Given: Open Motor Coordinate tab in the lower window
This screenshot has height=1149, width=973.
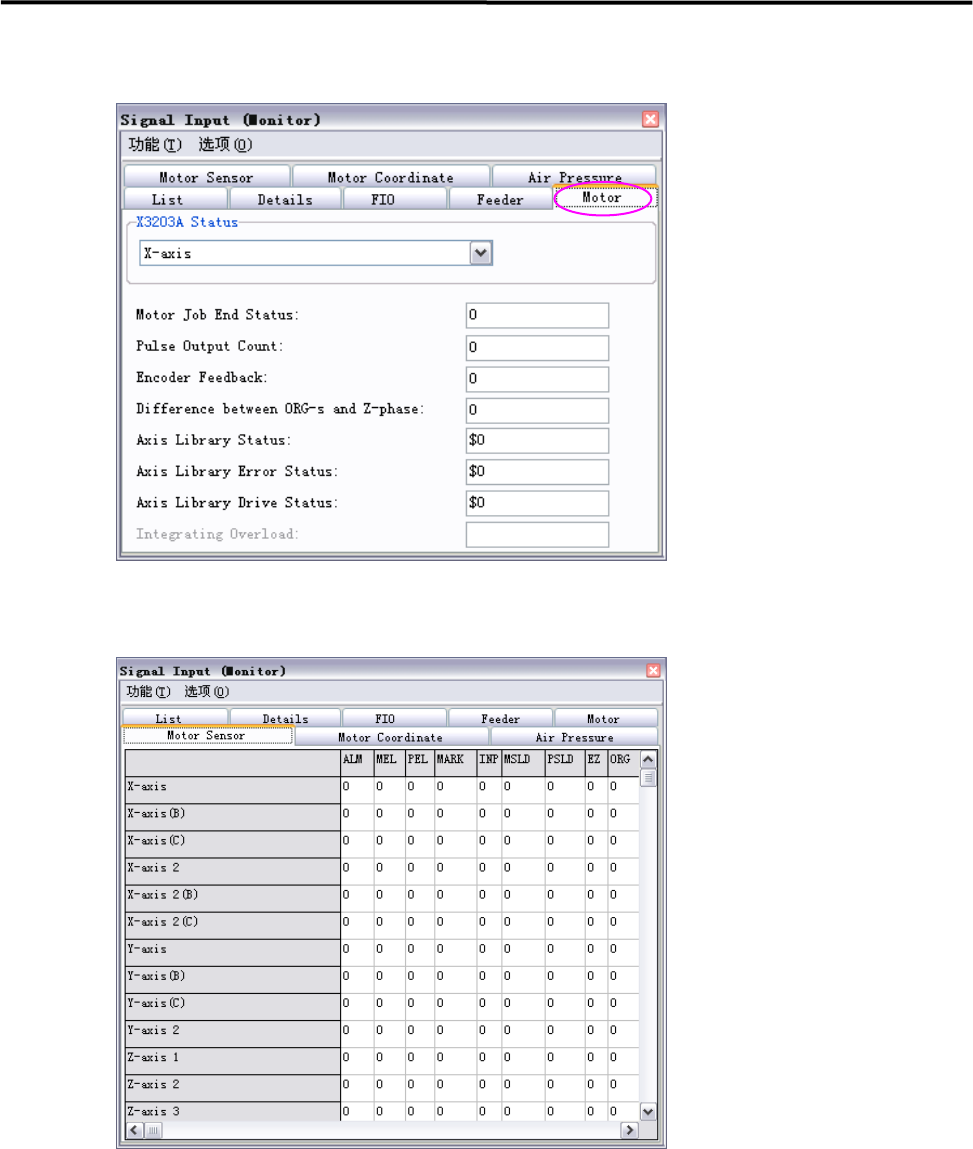Looking at the screenshot, I should tap(391, 737).
